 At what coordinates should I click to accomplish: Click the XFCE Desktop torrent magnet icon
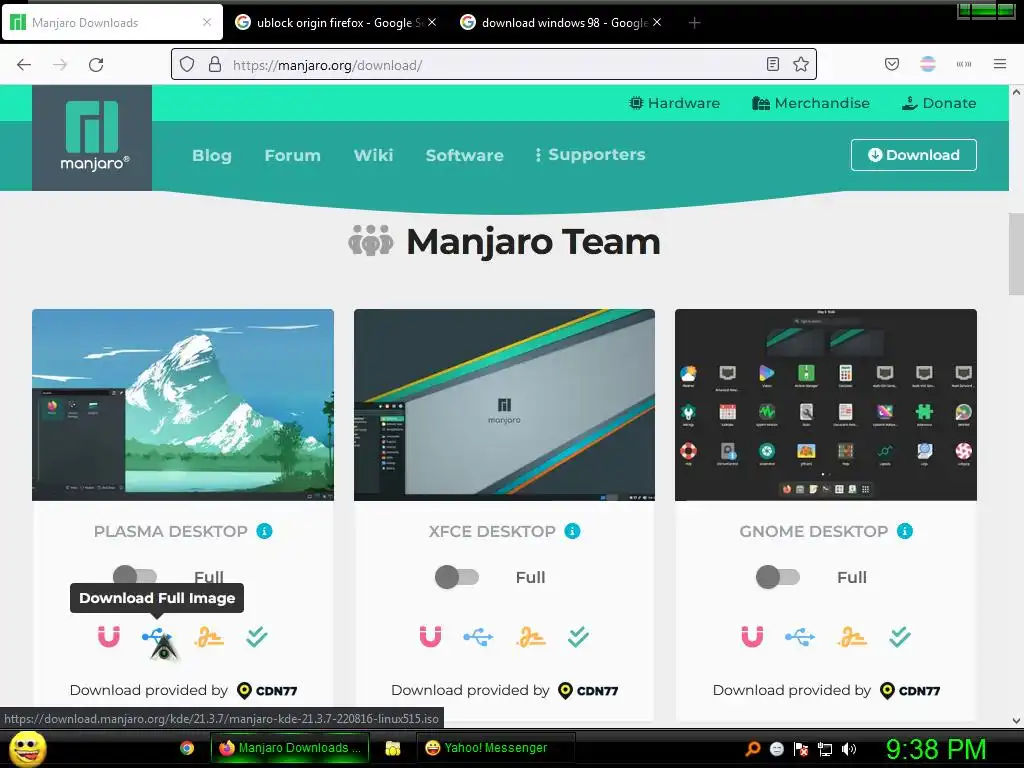[x=430, y=636]
